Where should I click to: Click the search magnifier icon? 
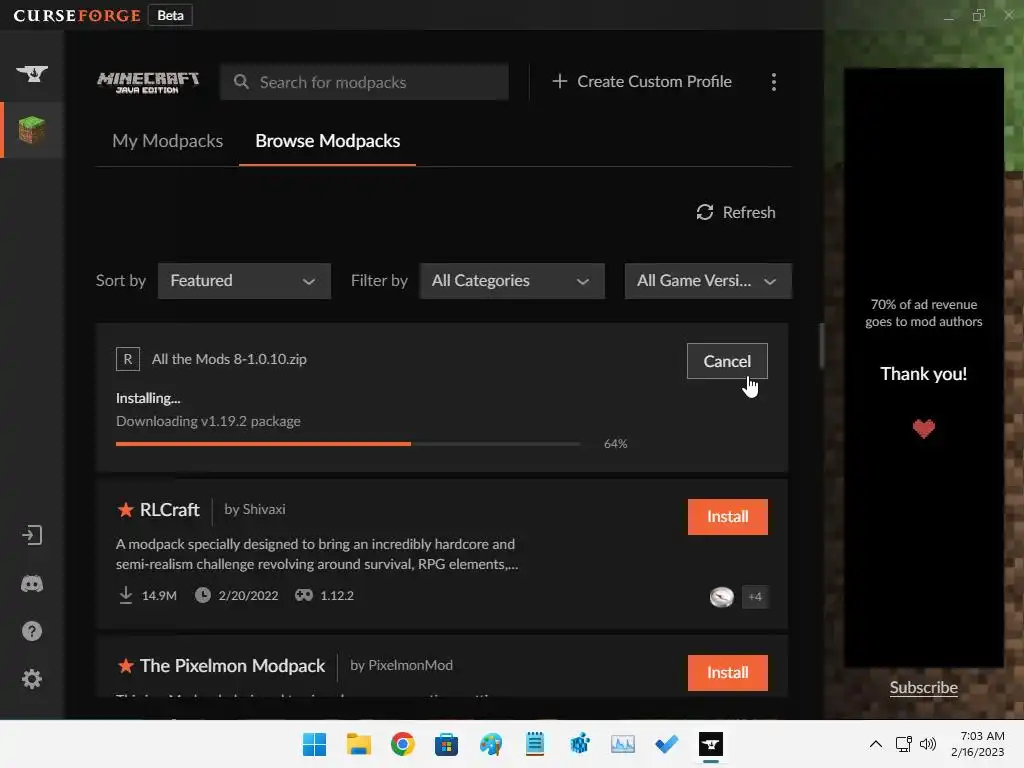[x=241, y=82]
